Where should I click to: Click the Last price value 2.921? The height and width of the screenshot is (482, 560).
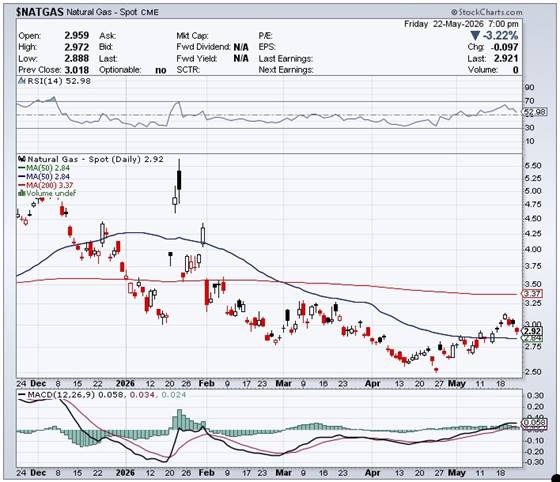[x=506, y=59]
